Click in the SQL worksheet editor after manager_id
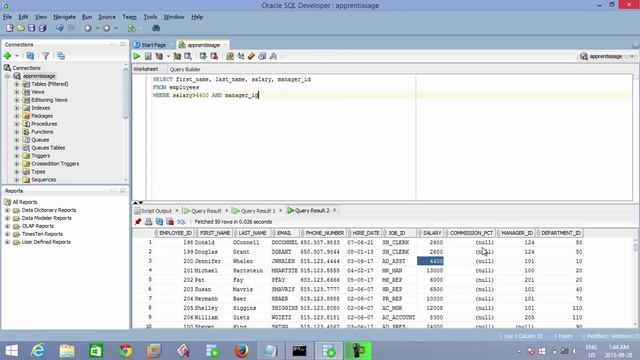The image size is (640, 360). [x=260, y=95]
